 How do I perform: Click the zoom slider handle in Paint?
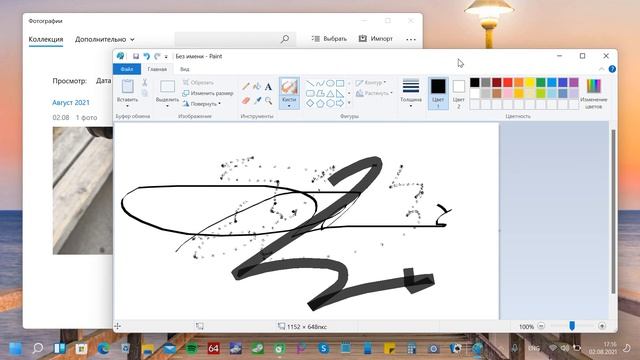coord(572,326)
